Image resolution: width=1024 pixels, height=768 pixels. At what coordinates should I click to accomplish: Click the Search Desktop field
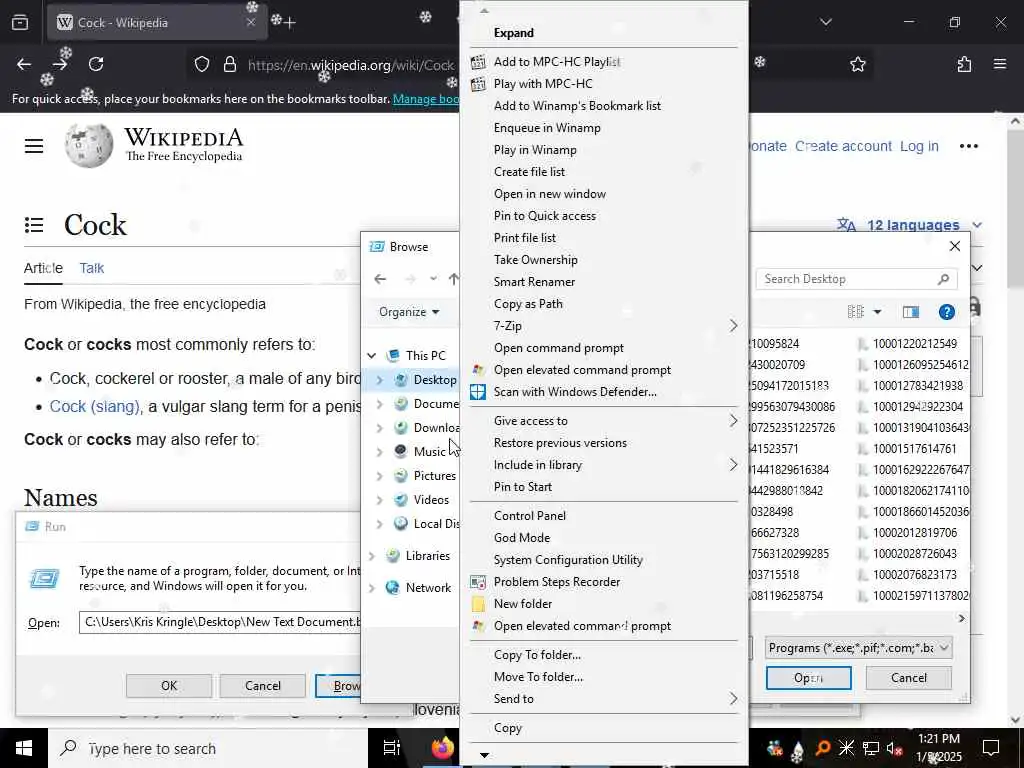click(x=856, y=280)
